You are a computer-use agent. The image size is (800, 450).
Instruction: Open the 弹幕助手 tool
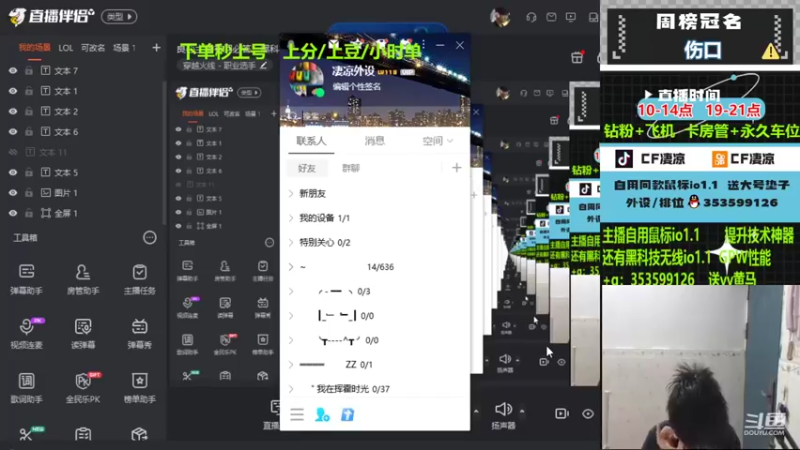click(27, 279)
